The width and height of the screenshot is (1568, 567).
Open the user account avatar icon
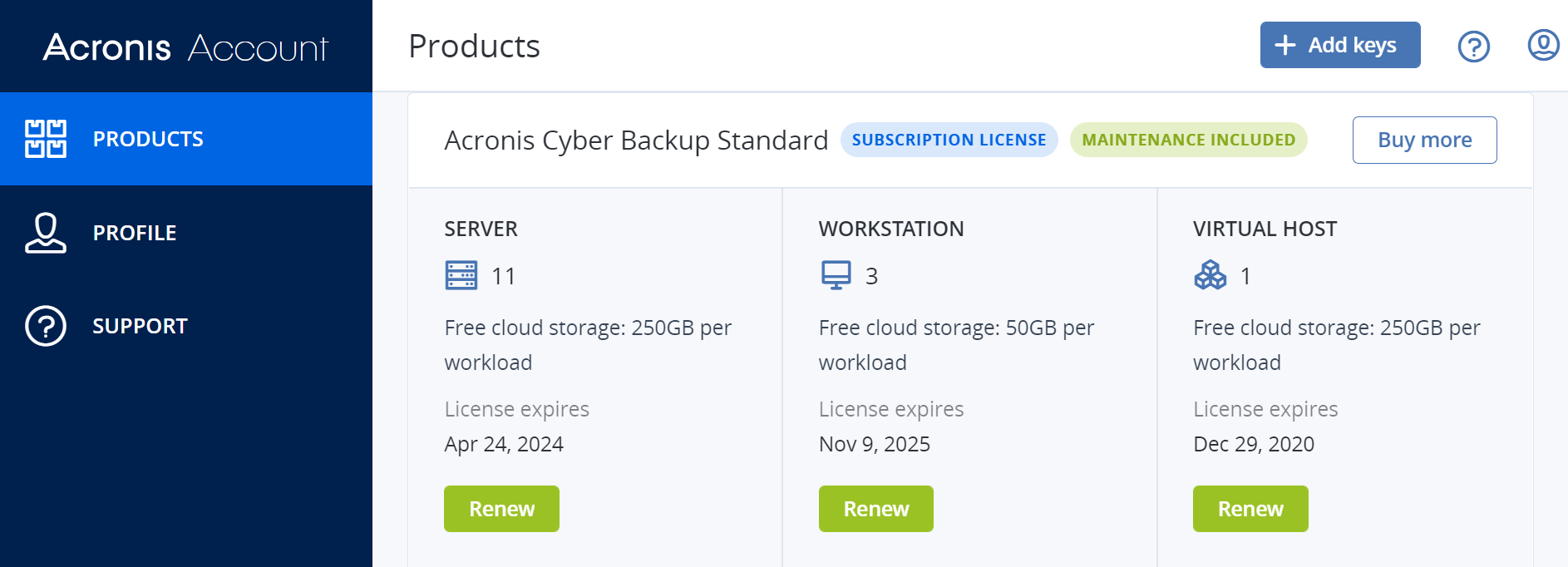pyautogui.click(x=1543, y=45)
